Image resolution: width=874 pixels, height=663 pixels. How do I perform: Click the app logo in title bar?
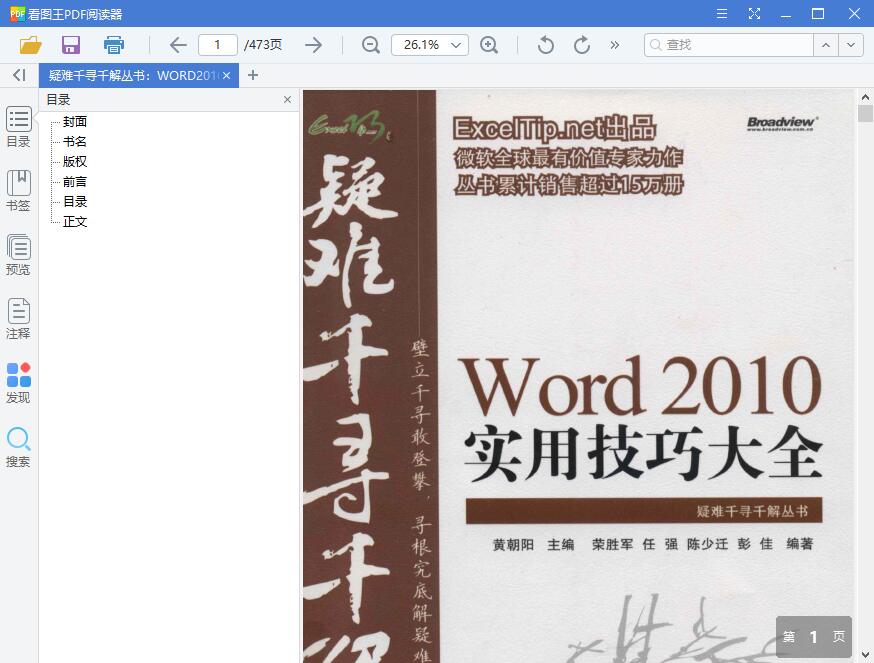coord(17,13)
